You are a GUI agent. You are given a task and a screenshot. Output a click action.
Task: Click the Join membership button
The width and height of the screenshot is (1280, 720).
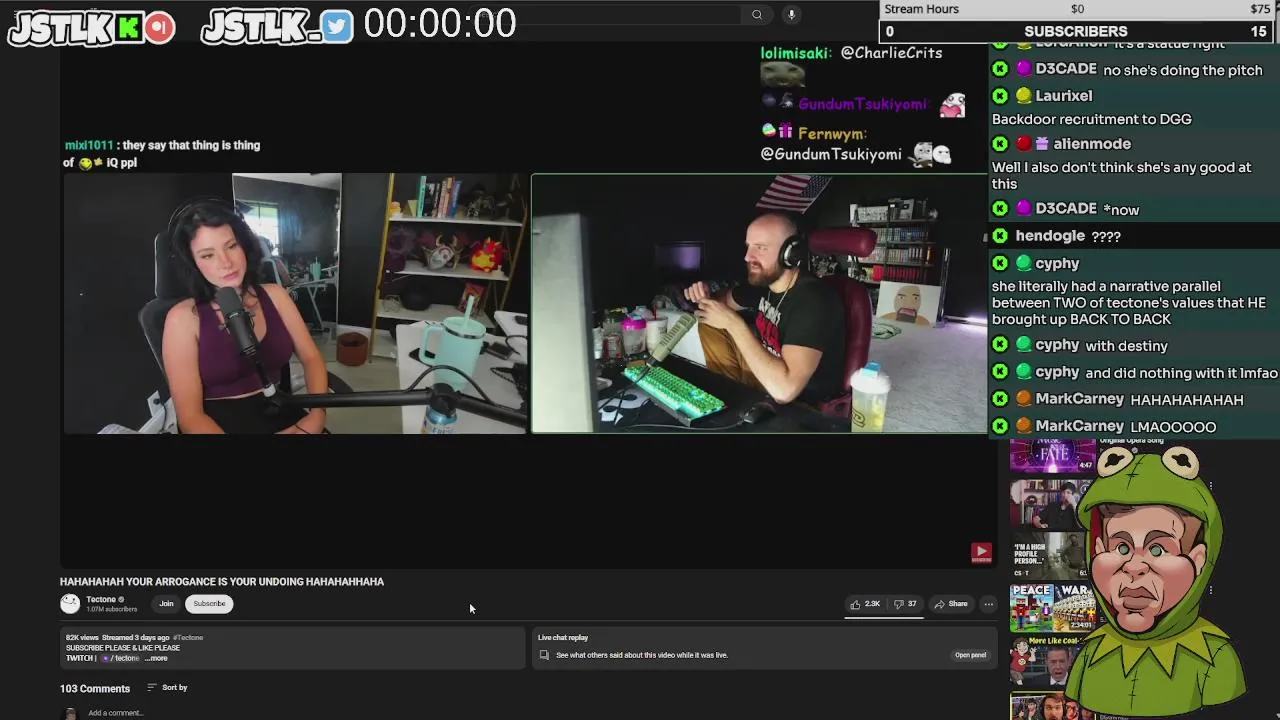[x=166, y=604]
